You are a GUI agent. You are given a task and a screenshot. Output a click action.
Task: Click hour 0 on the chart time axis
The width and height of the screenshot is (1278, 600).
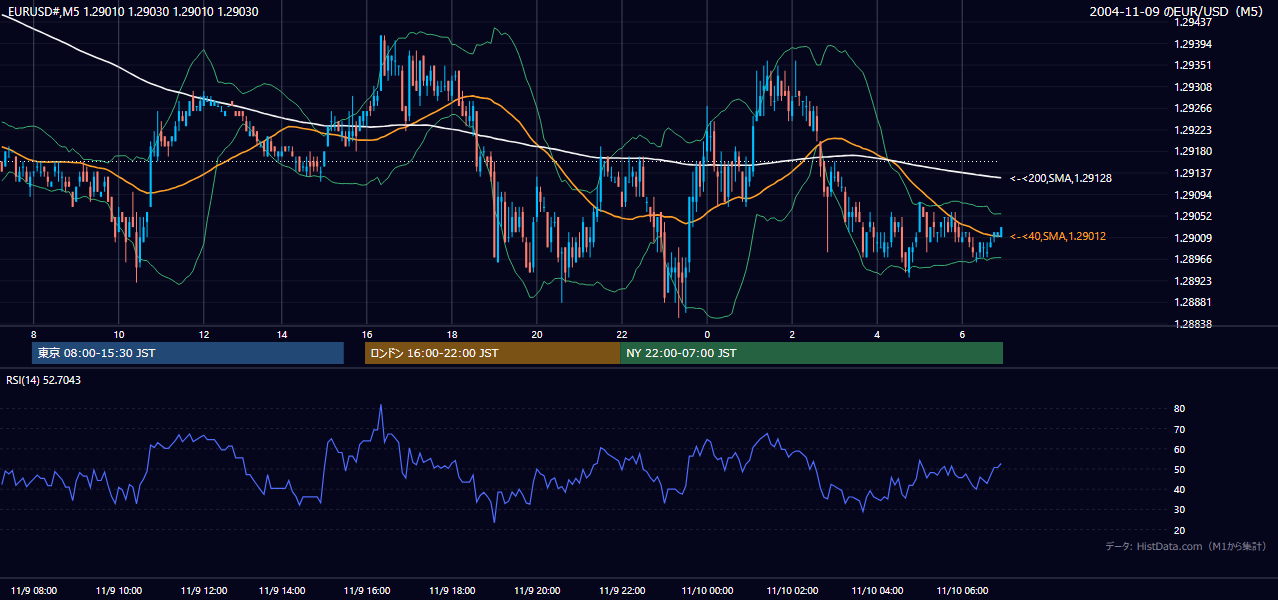[707, 334]
